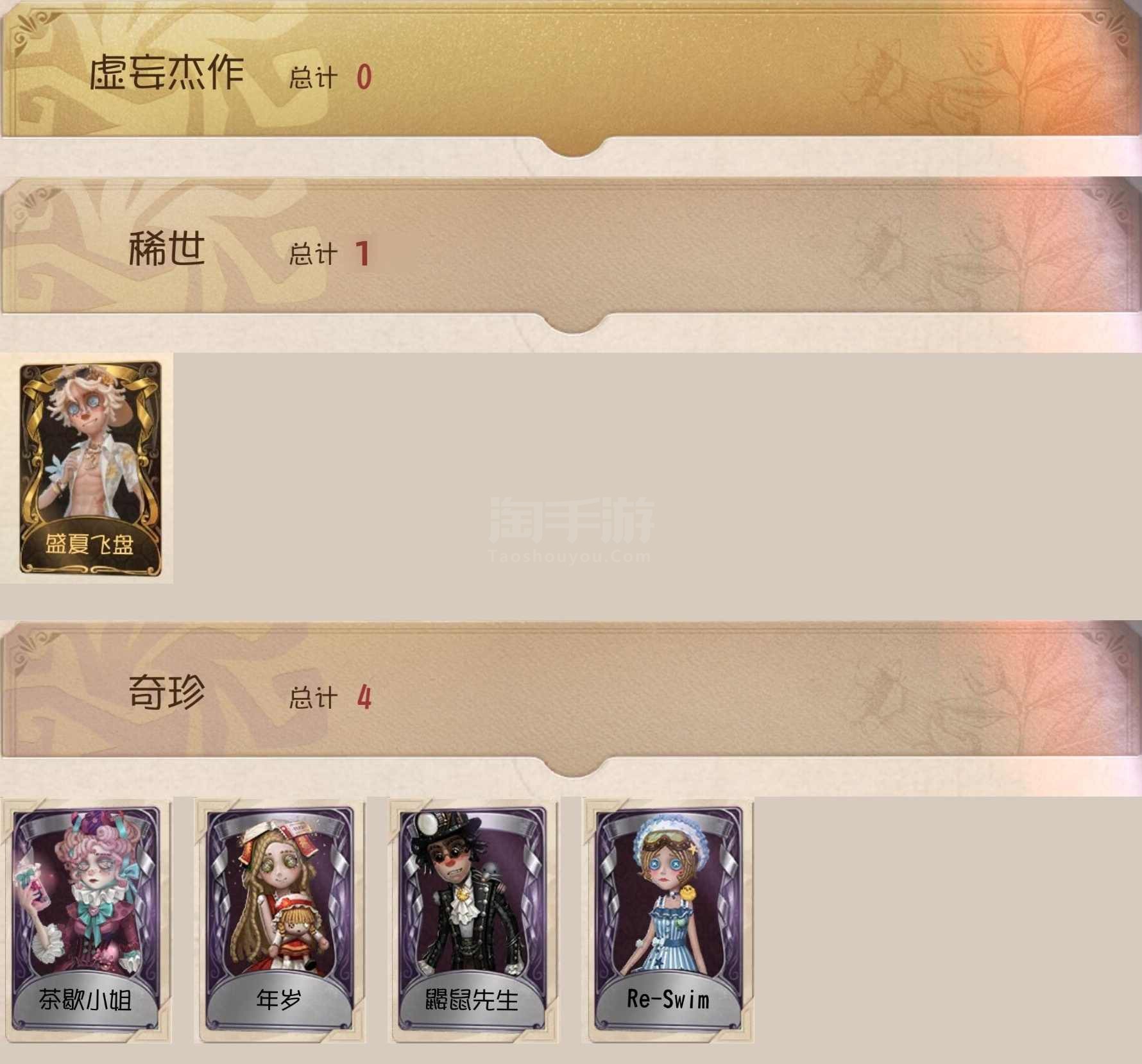
Task: Click the 盛夏飞盘 name label
Action: tap(89, 545)
